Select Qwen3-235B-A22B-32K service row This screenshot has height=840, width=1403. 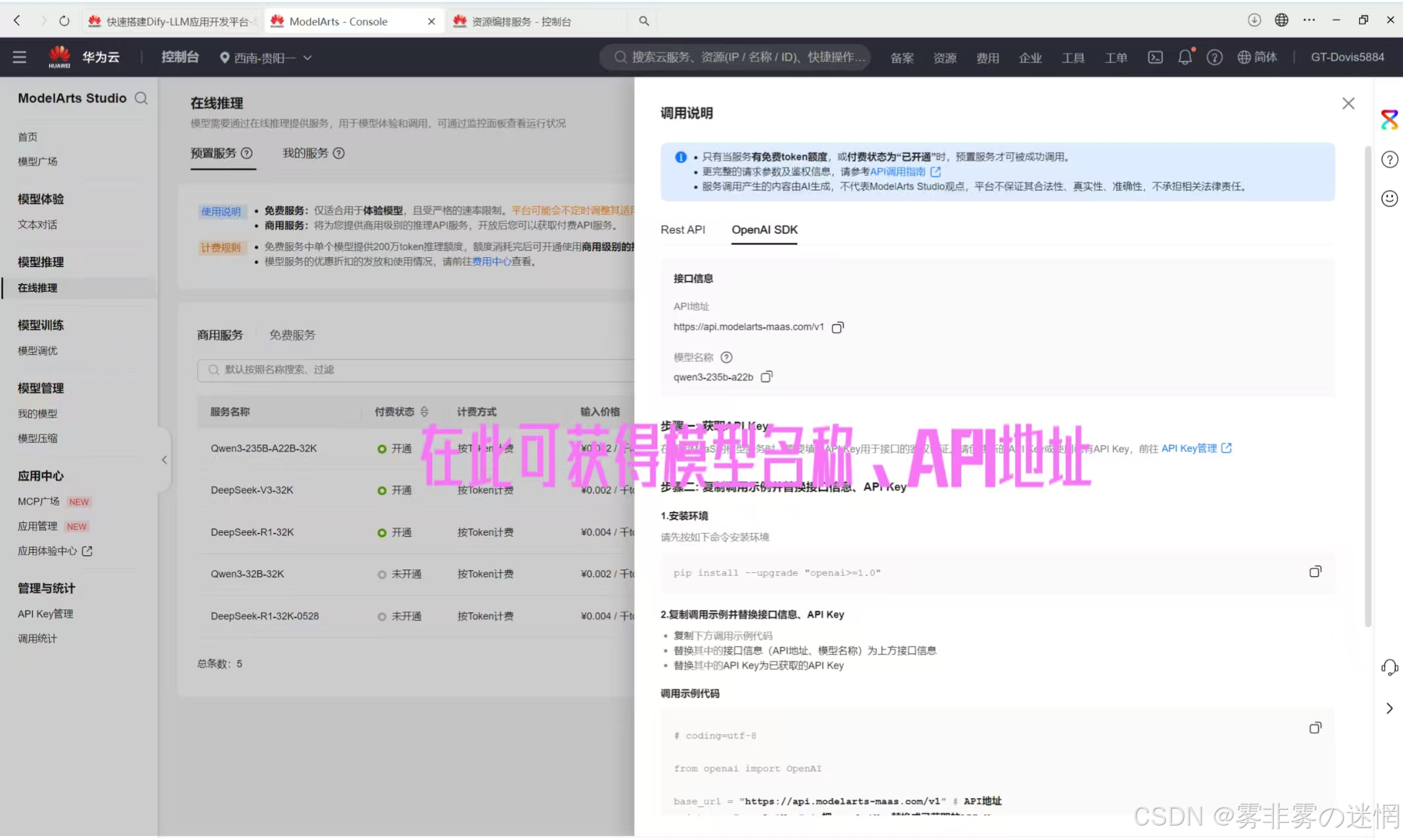pyautogui.click(x=416, y=448)
